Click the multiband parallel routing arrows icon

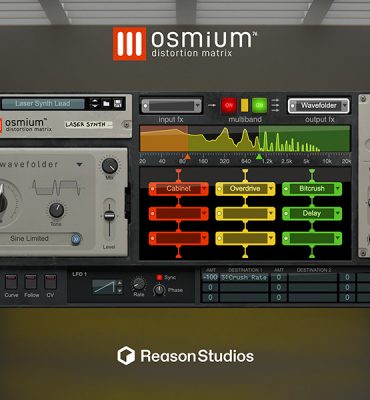pos(275,105)
